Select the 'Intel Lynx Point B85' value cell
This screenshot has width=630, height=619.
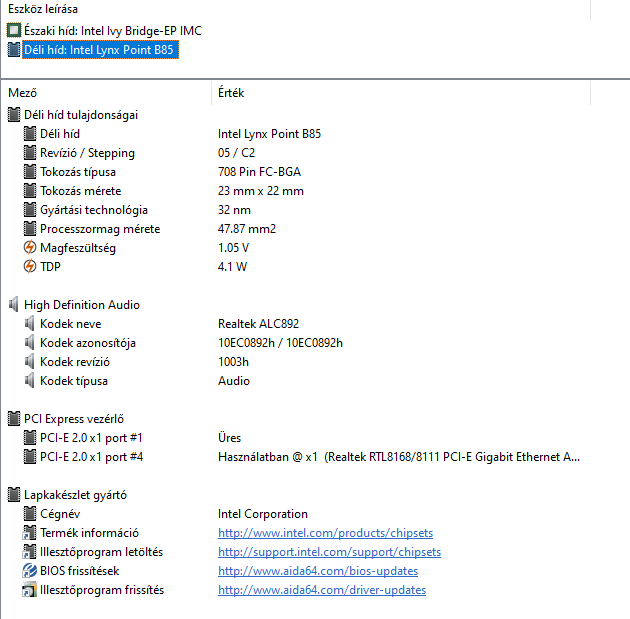269,134
